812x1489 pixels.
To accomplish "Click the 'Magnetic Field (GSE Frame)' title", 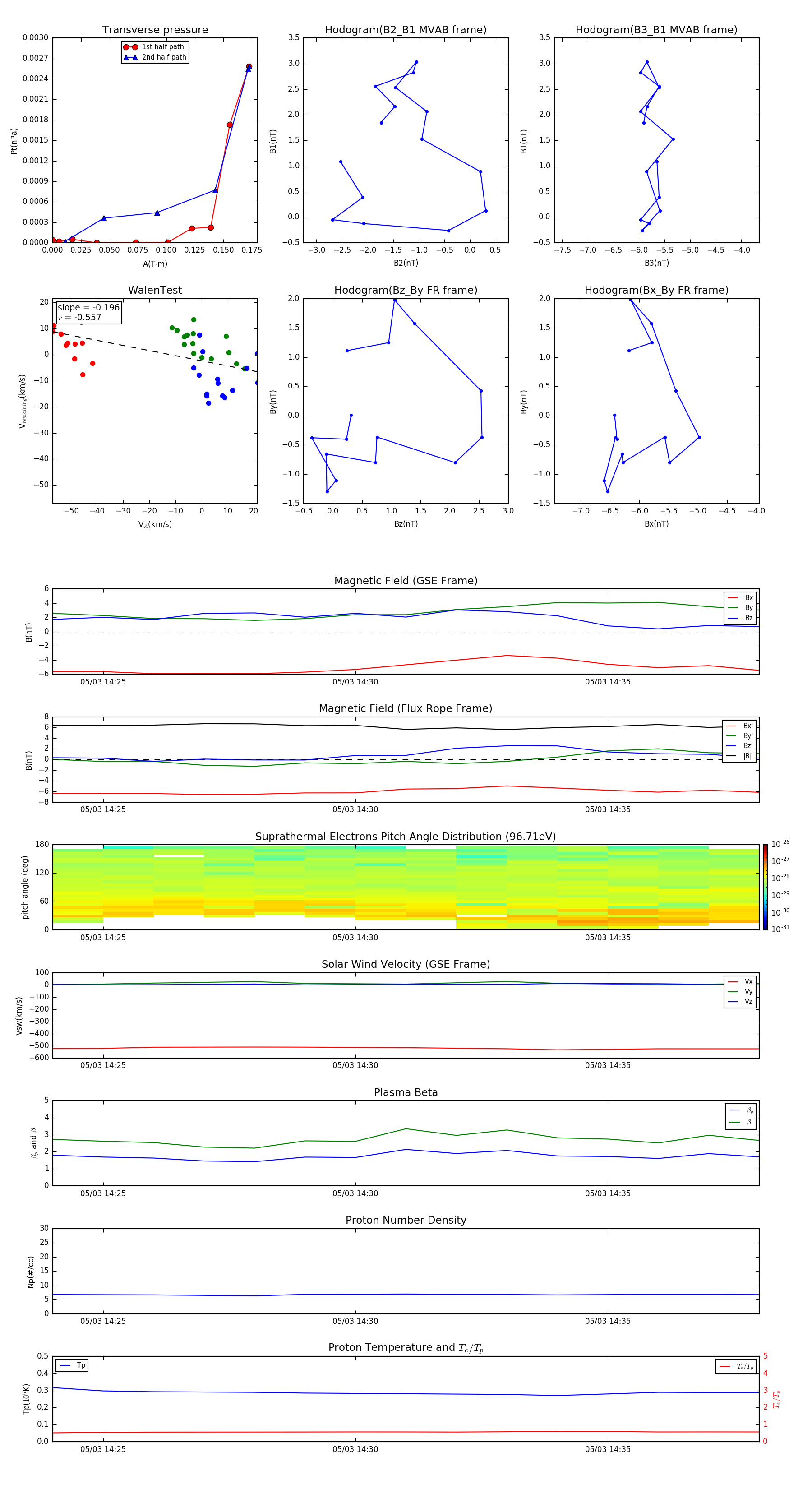I will [406, 581].
